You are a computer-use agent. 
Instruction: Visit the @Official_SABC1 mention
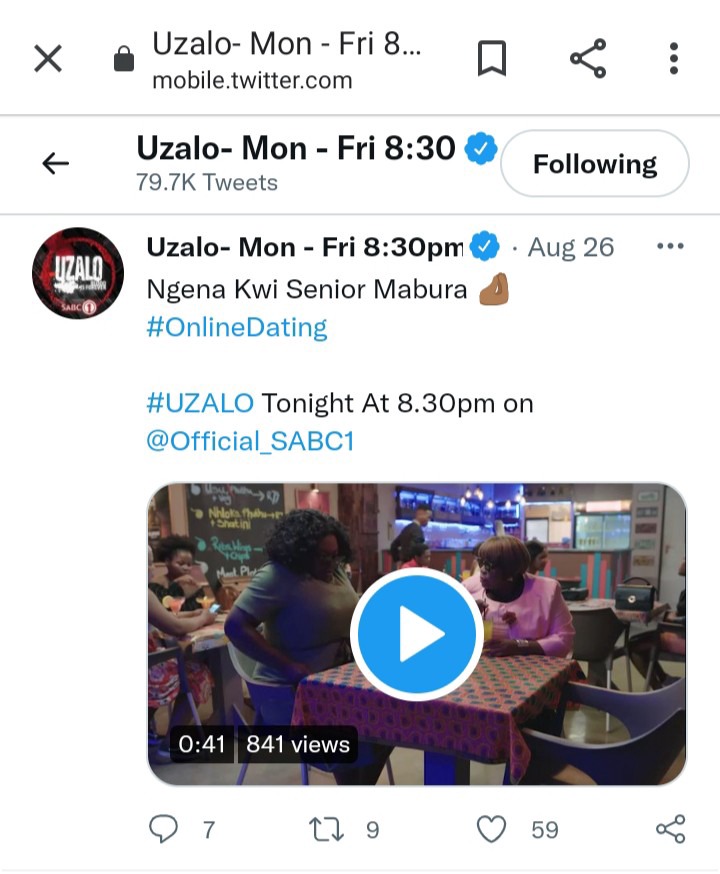(250, 441)
